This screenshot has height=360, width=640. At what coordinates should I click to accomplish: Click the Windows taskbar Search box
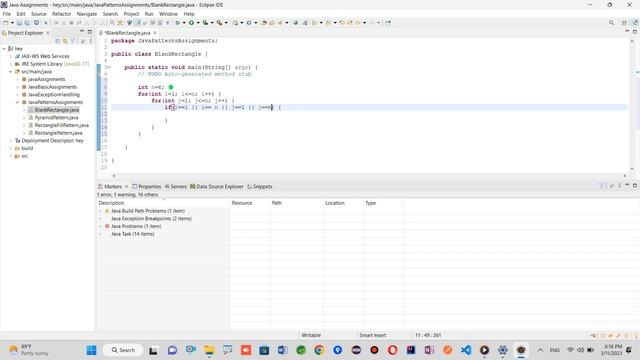(x=123, y=350)
